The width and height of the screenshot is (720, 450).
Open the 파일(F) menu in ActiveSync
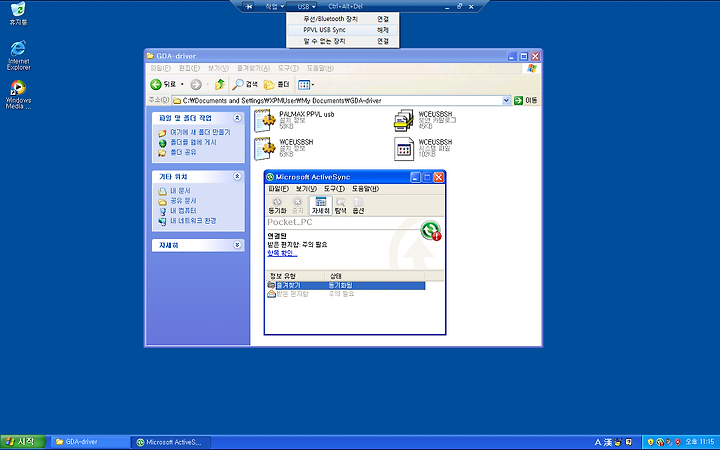[x=278, y=189]
